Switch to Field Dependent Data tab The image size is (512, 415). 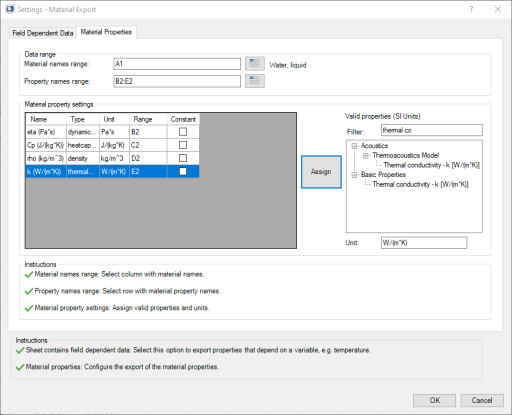tap(43, 33)
